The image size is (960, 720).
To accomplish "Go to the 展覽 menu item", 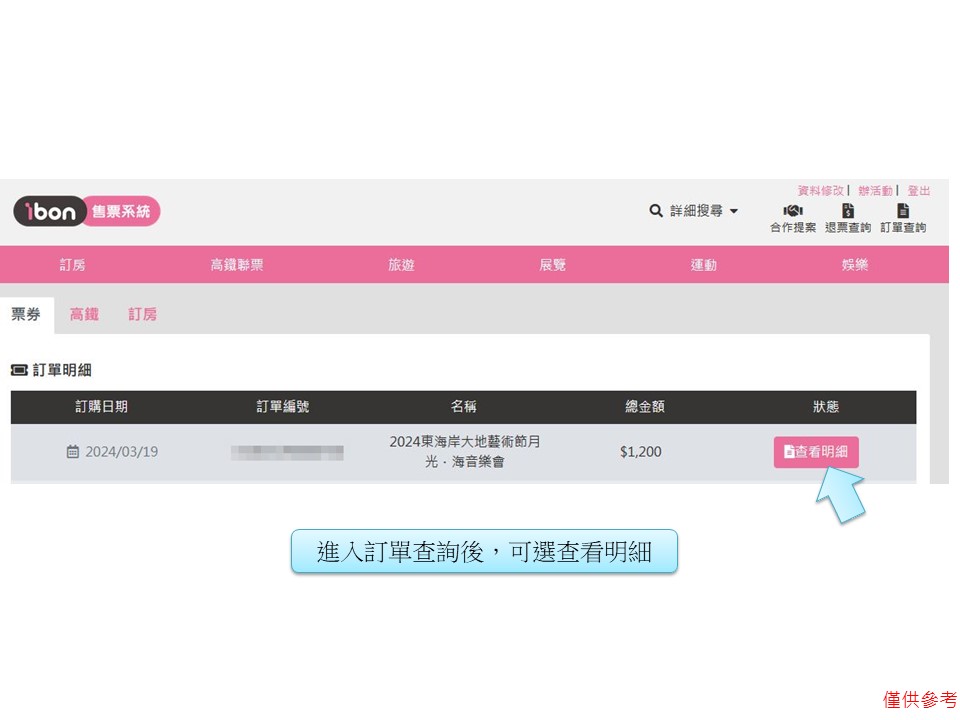I will (x=553, y=265).
